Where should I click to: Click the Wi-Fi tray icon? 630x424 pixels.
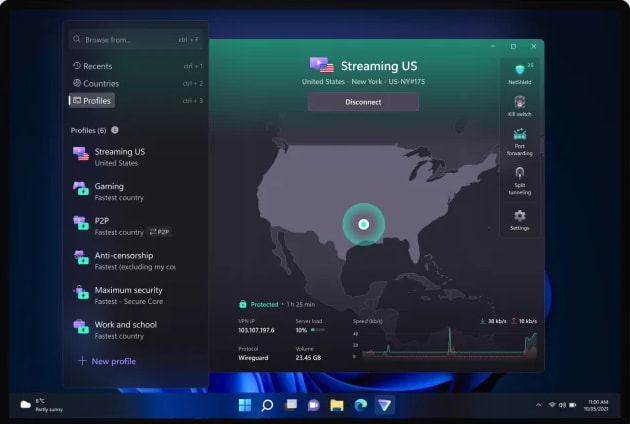552,405
